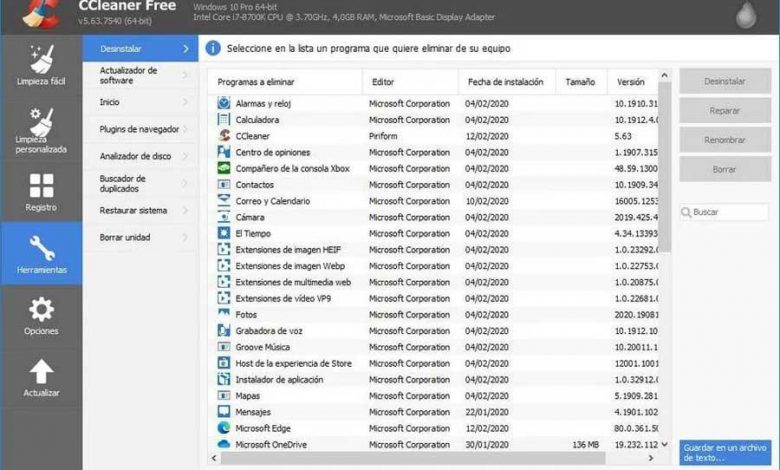Open Restaurar sistema item

click(x=140, y=210)
